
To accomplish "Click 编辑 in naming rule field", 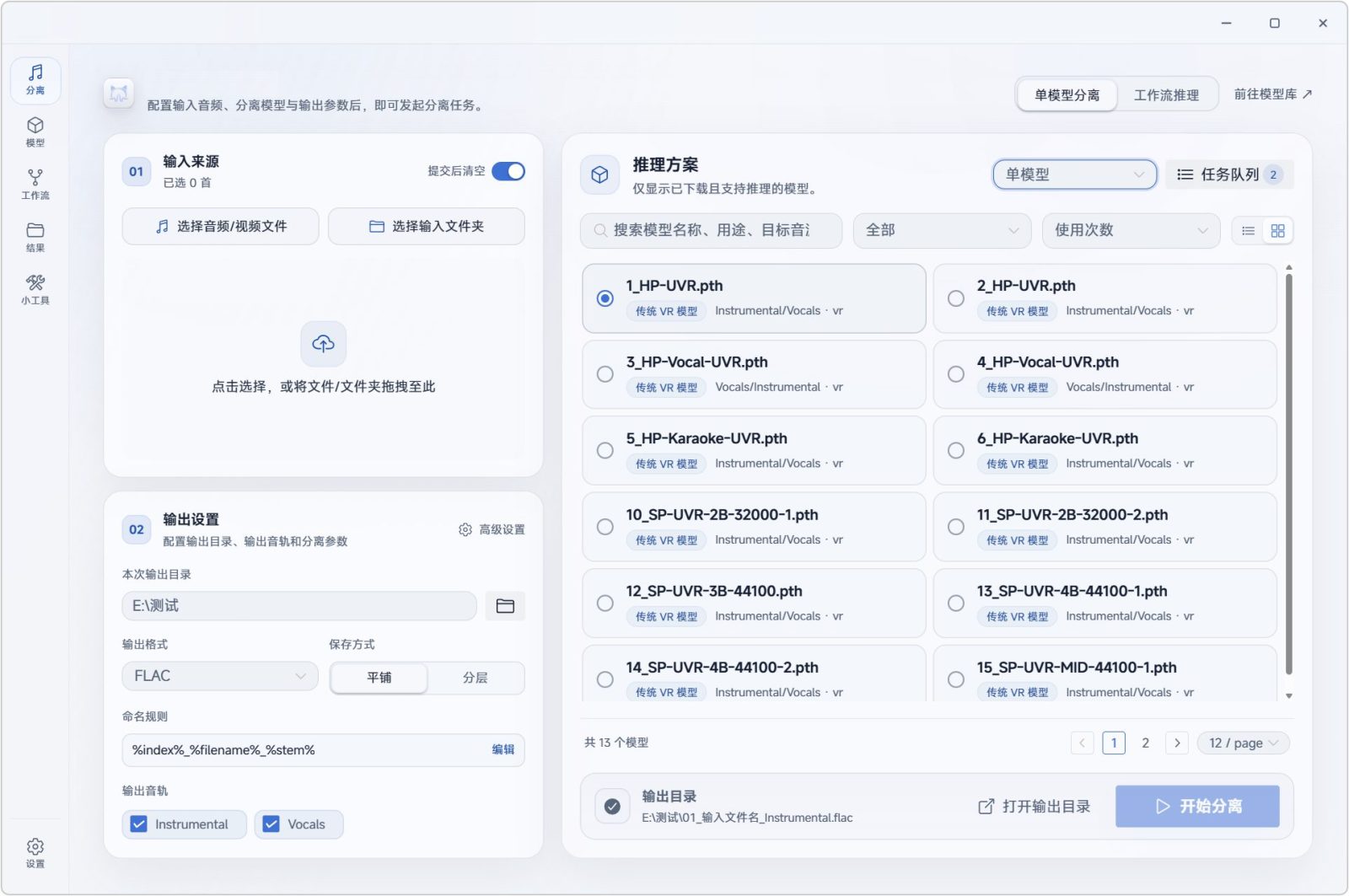I will [503, 750].
